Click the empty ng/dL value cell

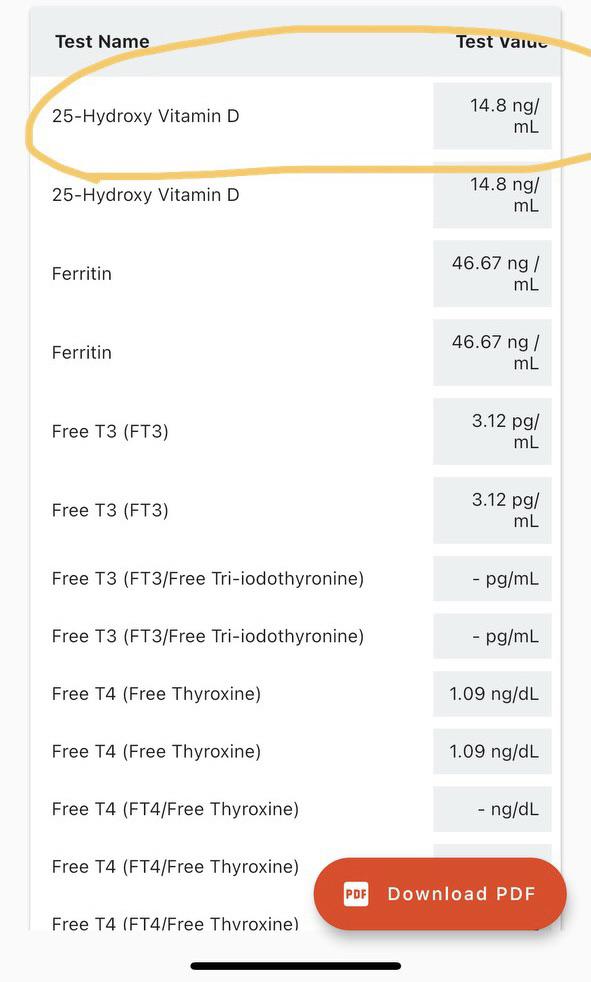(492, 809)
